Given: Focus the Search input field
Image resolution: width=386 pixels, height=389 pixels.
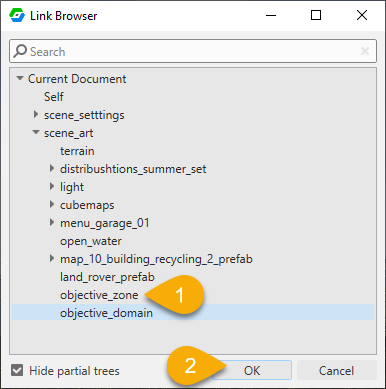Looking at the screenshot, I should 193,51.
